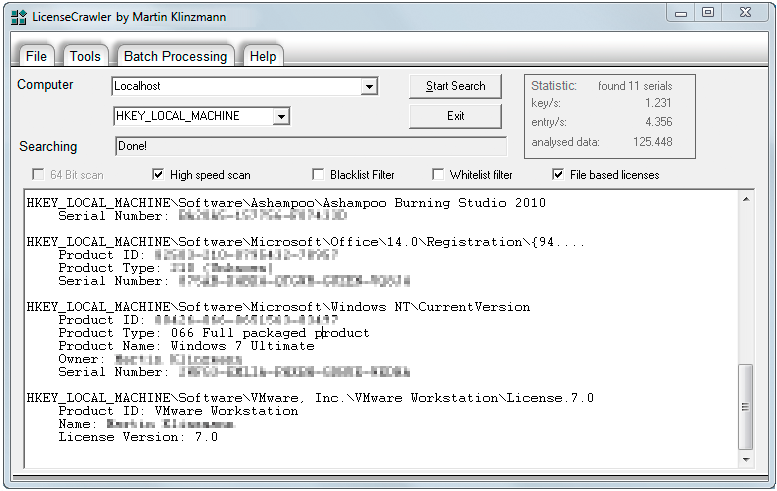The width and height of the screenshot is (777, 491).
Task: Open the File tab
Action: [36, 56]
